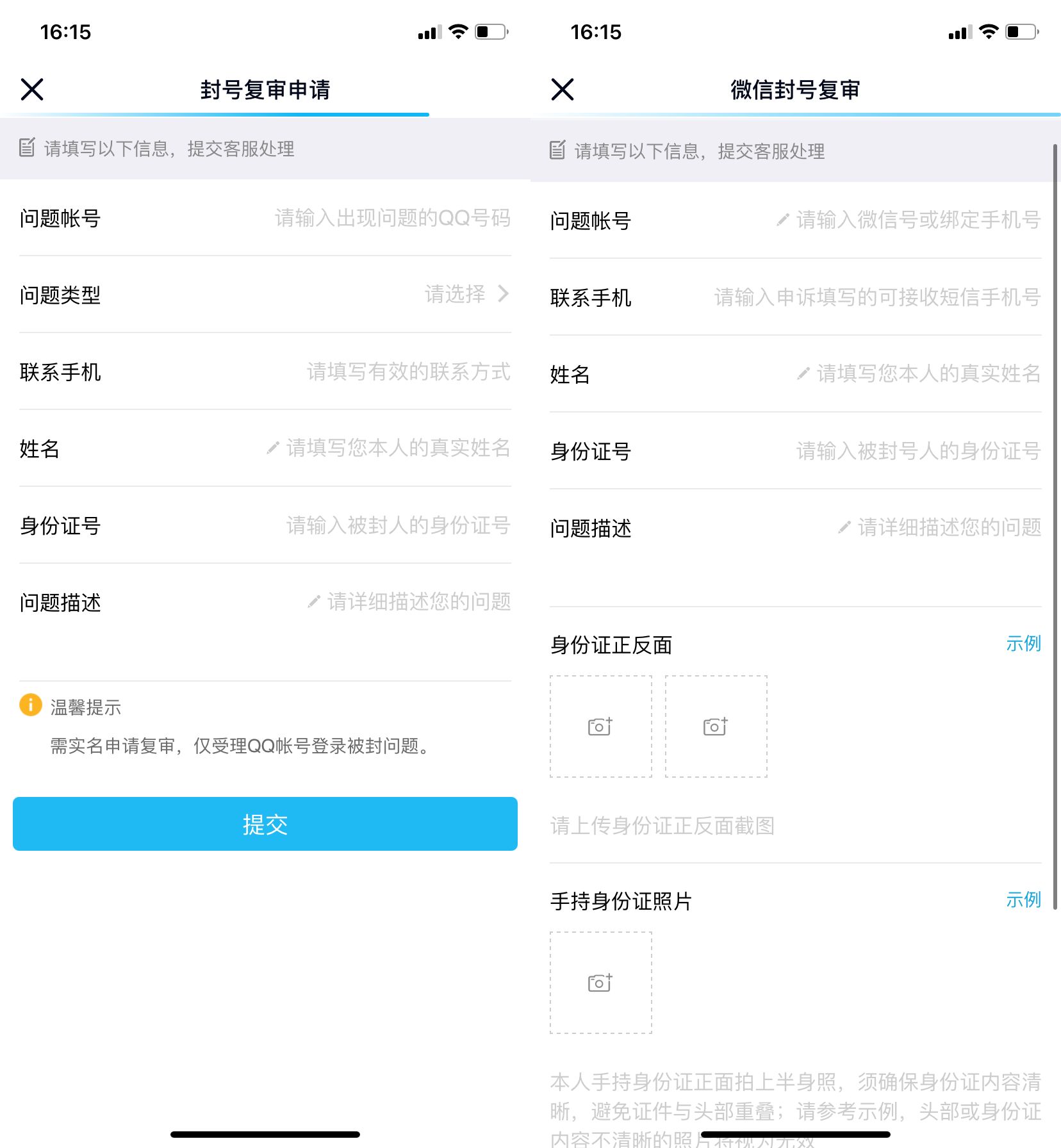
Task: Focus the 联系手机 field in the QQ form
Action: (x=408, y=372)
